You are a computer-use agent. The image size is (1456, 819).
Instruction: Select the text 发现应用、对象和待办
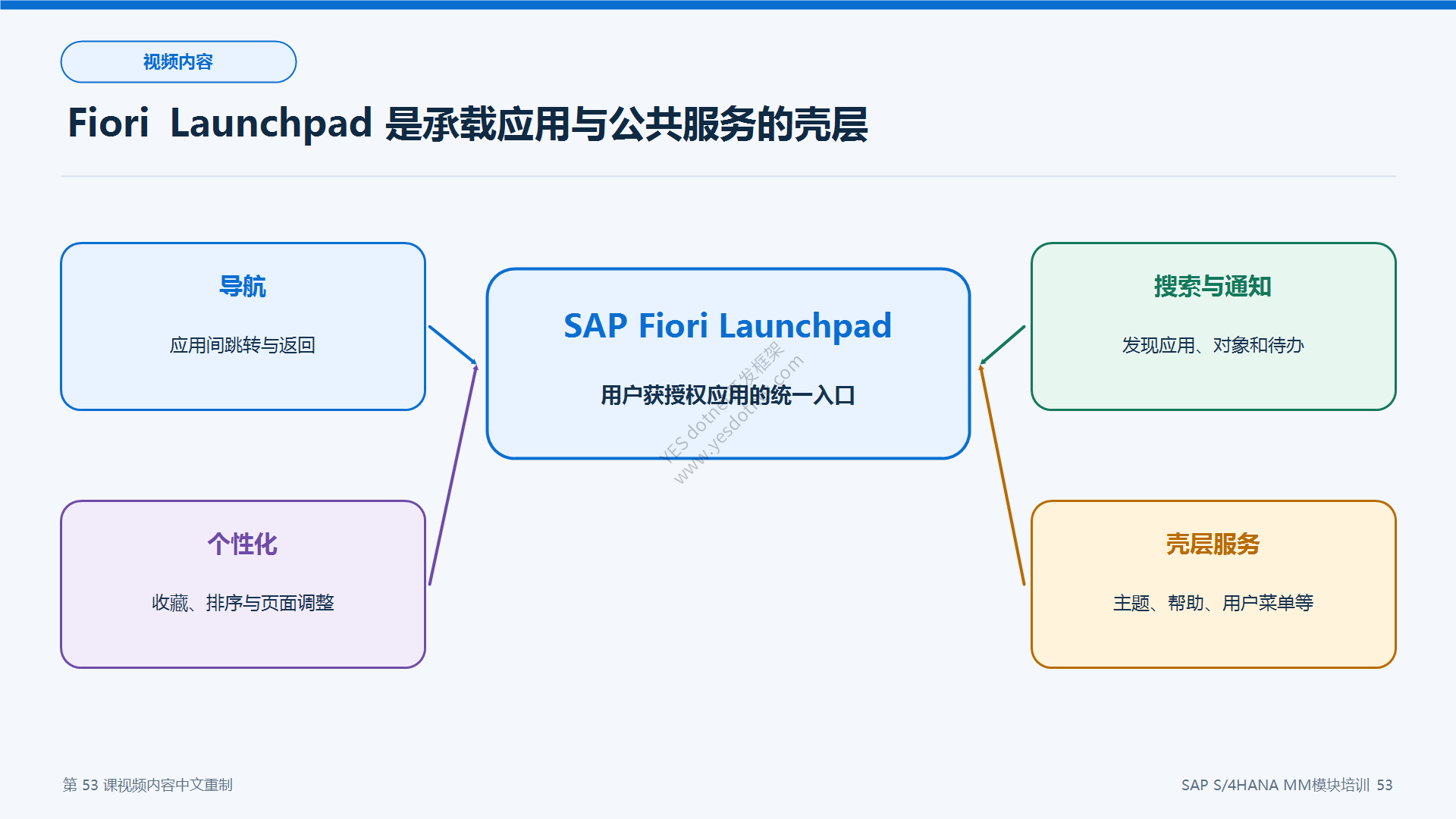pyautogui.click(x=1213, y=345)
